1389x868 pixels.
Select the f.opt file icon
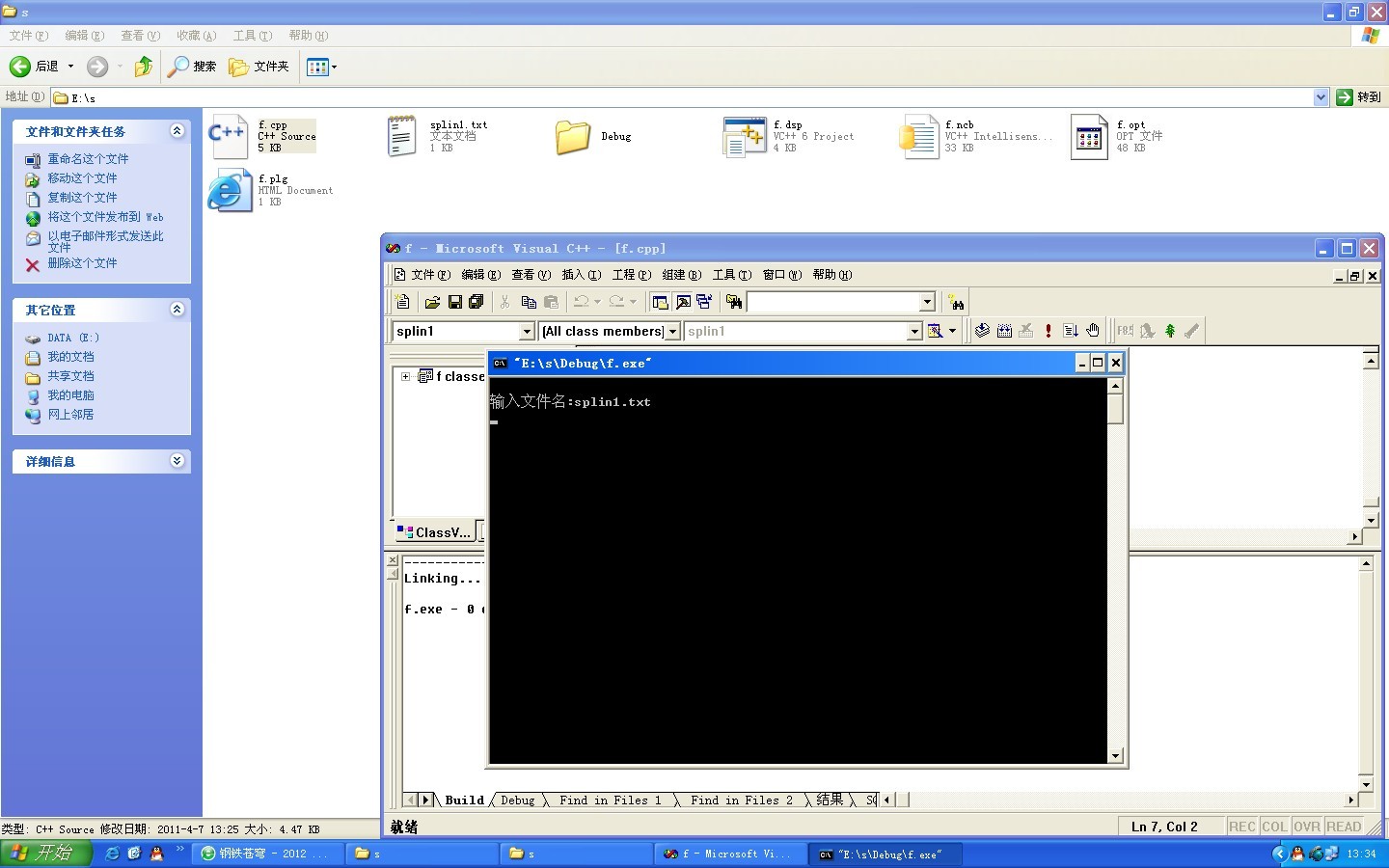point(1090,136)
